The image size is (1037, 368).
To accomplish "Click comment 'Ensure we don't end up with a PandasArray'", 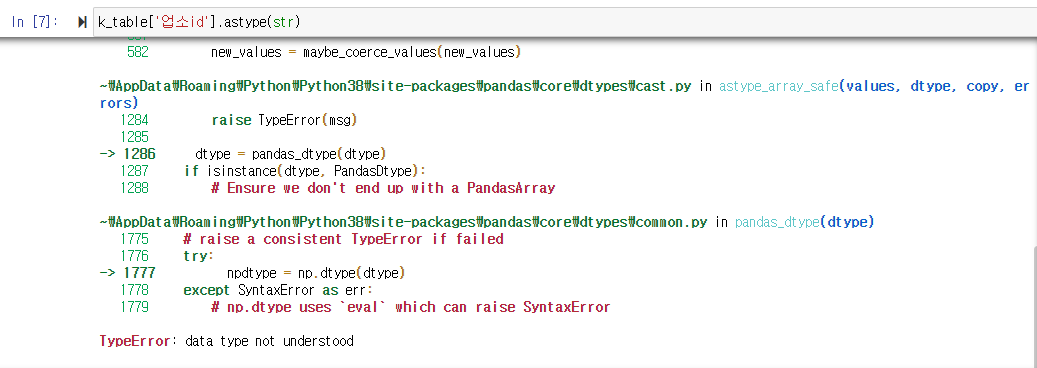I will [x=383, y=189].
